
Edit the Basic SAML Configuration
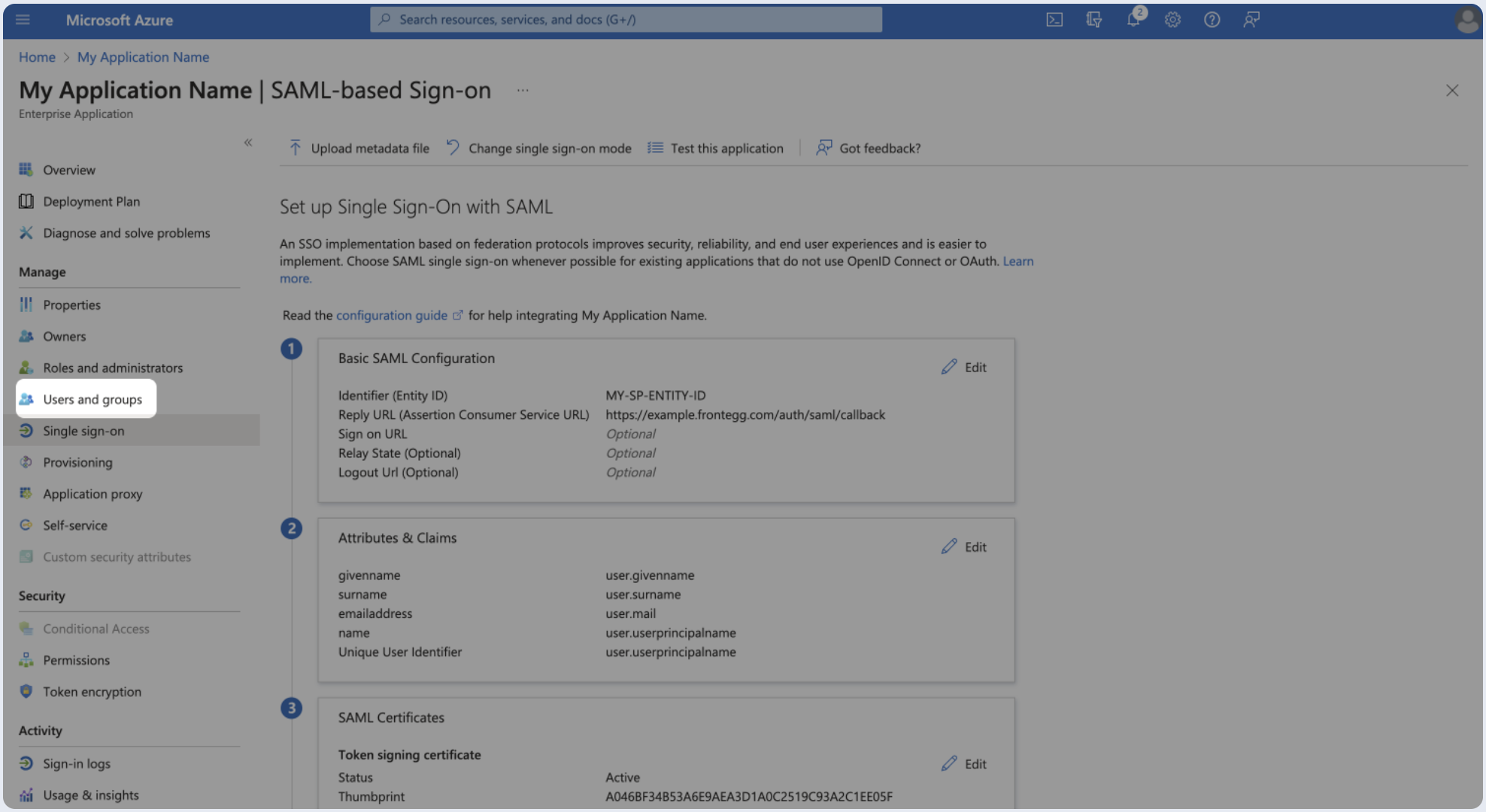click(964, 367)
